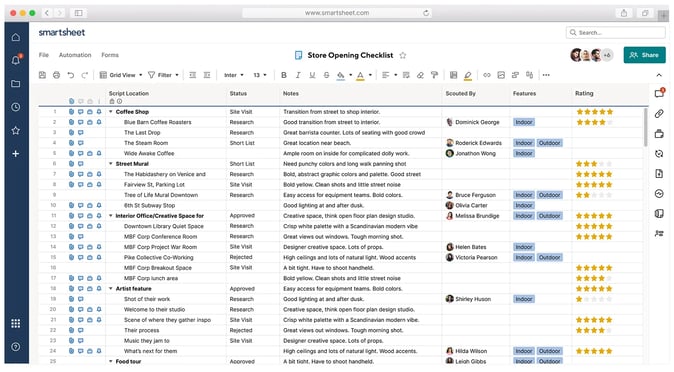Screen dimensions: 674x372
Task: Click the Indent icon in toolbar
Action: (207, 75)
